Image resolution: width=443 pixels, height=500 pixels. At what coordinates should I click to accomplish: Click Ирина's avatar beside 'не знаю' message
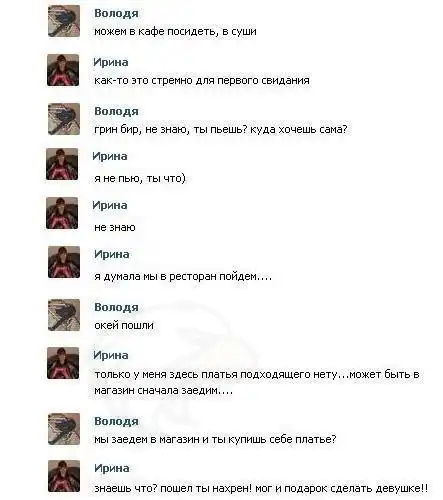pos(62,213)
